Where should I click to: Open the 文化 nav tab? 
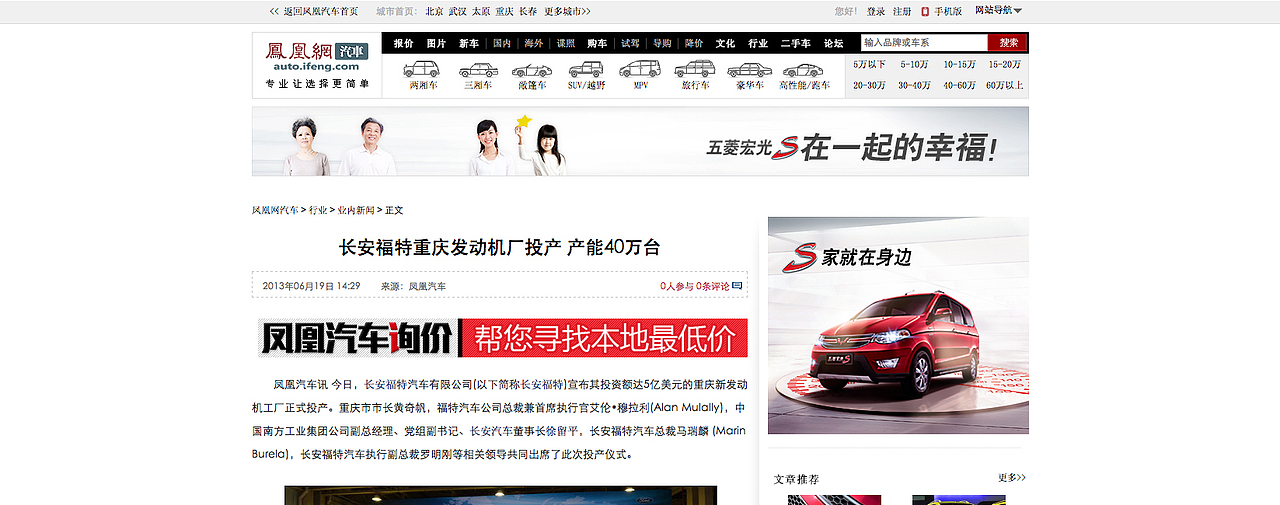tap(725, 43)
